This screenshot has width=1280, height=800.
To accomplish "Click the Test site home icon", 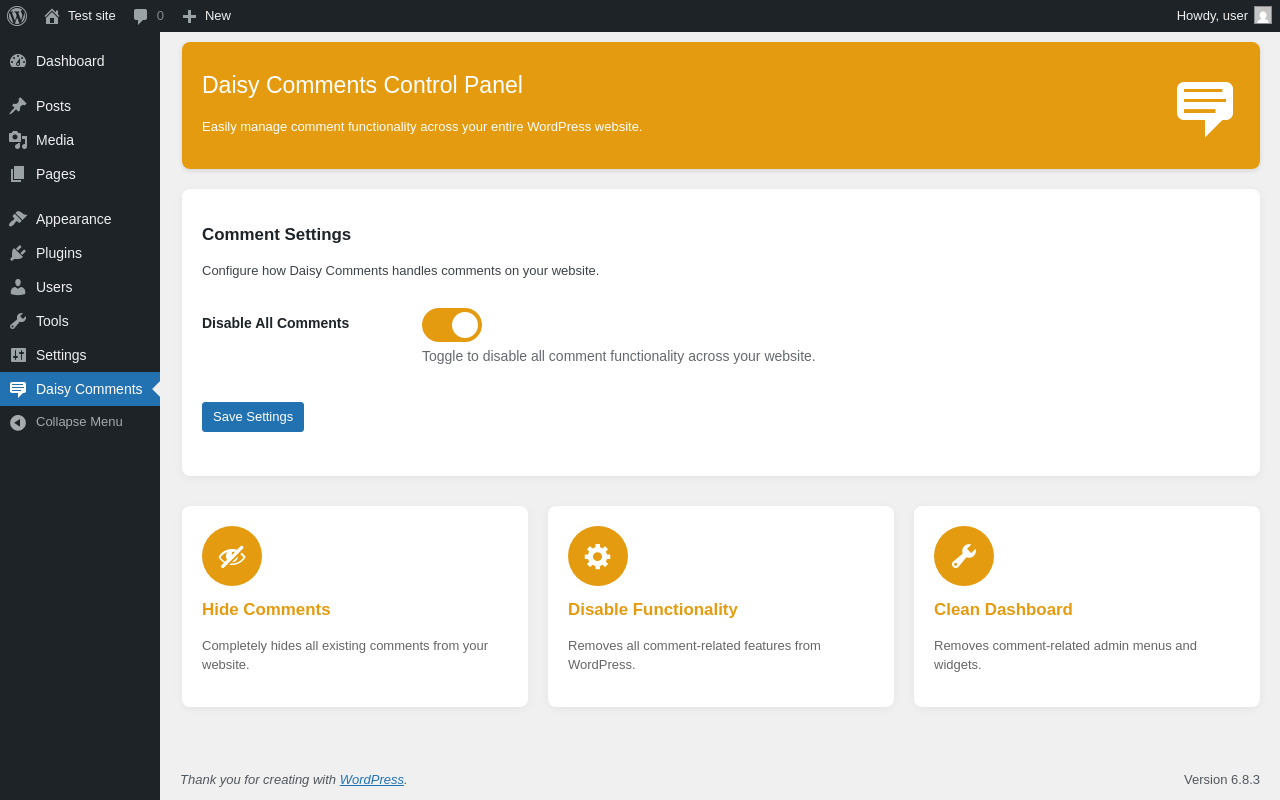I will (52, 16).
